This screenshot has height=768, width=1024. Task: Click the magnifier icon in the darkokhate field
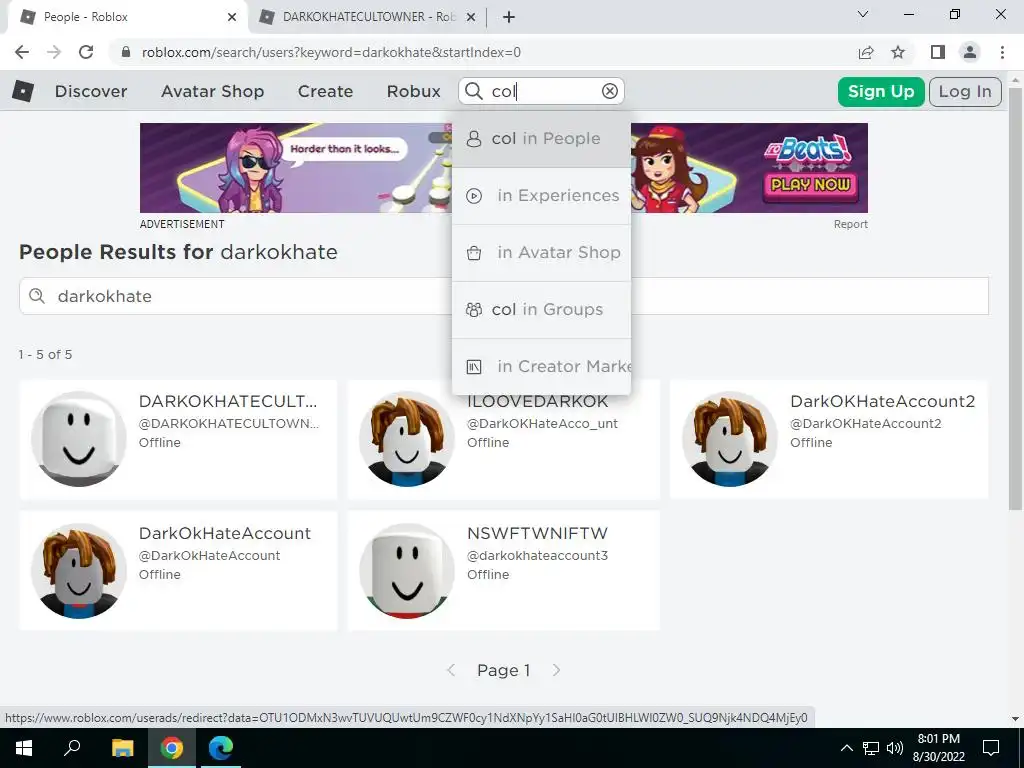(37, 296)
